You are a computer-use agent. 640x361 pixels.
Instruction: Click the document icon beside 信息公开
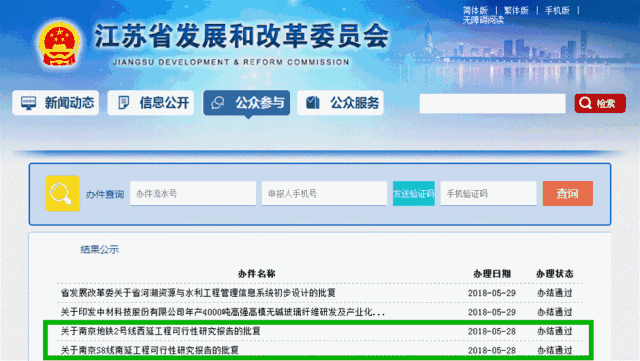[123, 103]
